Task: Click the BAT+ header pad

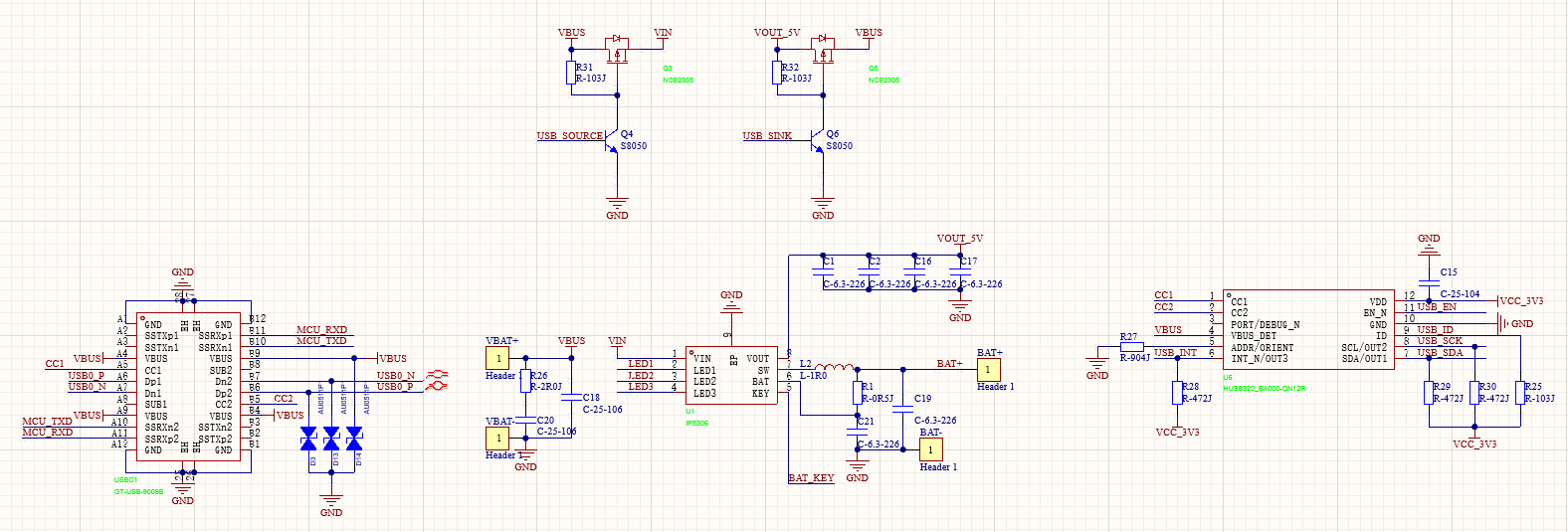Action: [988, 369]
